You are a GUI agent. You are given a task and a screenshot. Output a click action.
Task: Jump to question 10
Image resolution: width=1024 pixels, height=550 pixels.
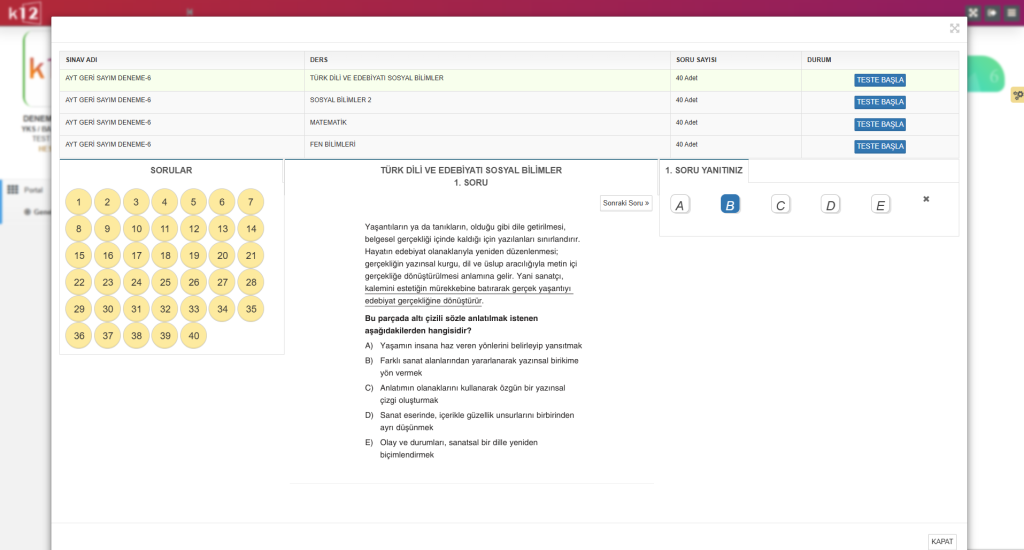[x=136, y=229]
